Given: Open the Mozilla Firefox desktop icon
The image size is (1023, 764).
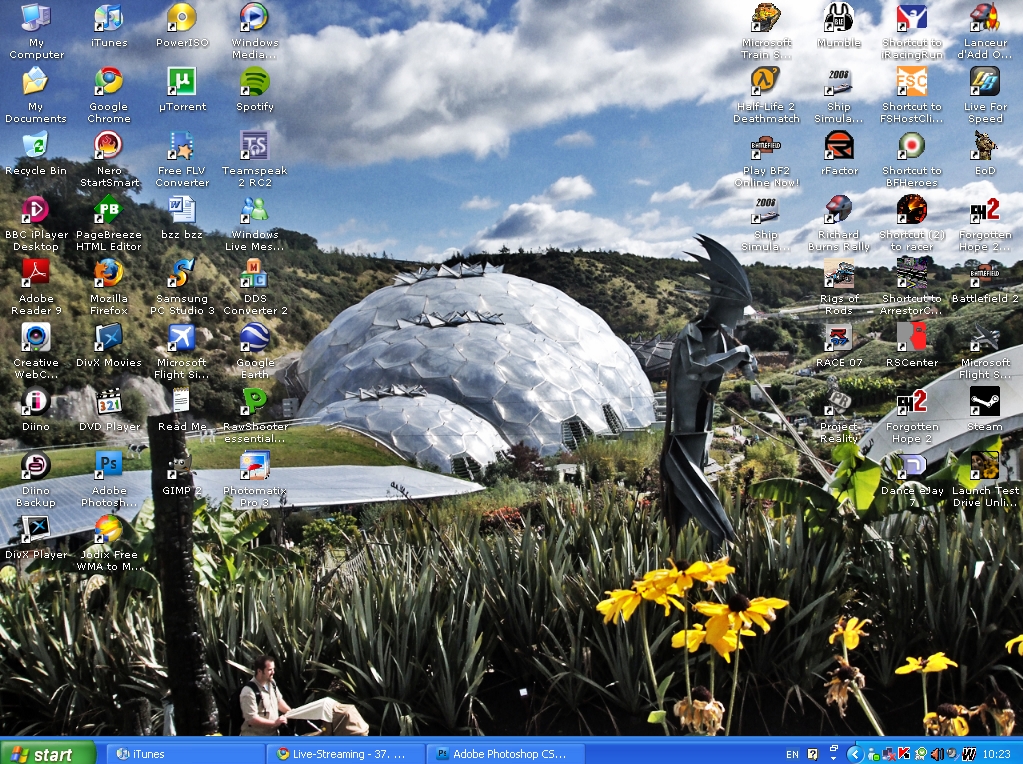Looking at the screenshot, I should point(109,274).
